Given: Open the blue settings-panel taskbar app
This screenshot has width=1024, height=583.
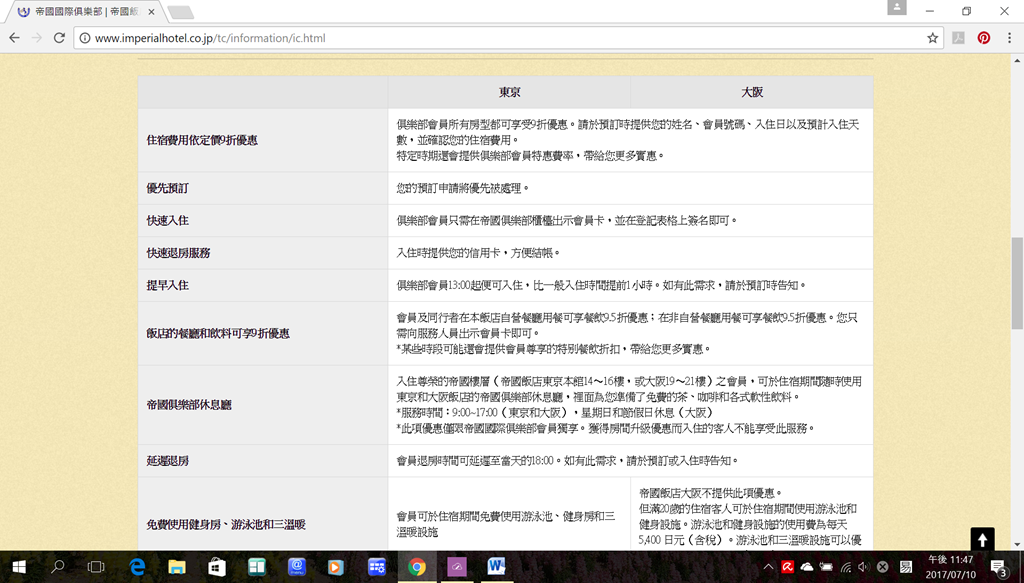Looking at the screenshot, I should click(x=376, y=567).
